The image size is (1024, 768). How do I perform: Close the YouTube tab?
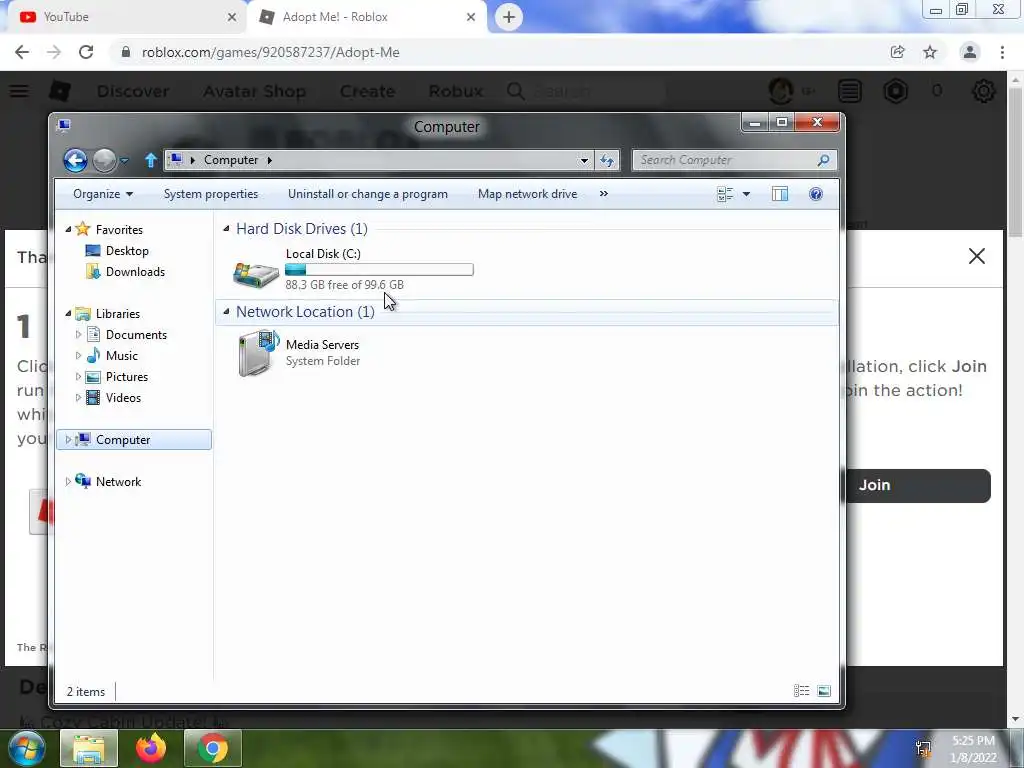click(x=232, y=17)
